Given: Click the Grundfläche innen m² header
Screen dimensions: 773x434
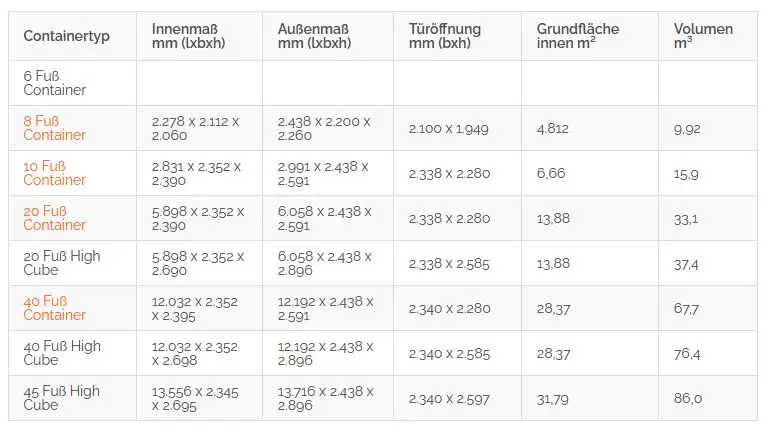Looking at the screenshot, I should (578, 36).
